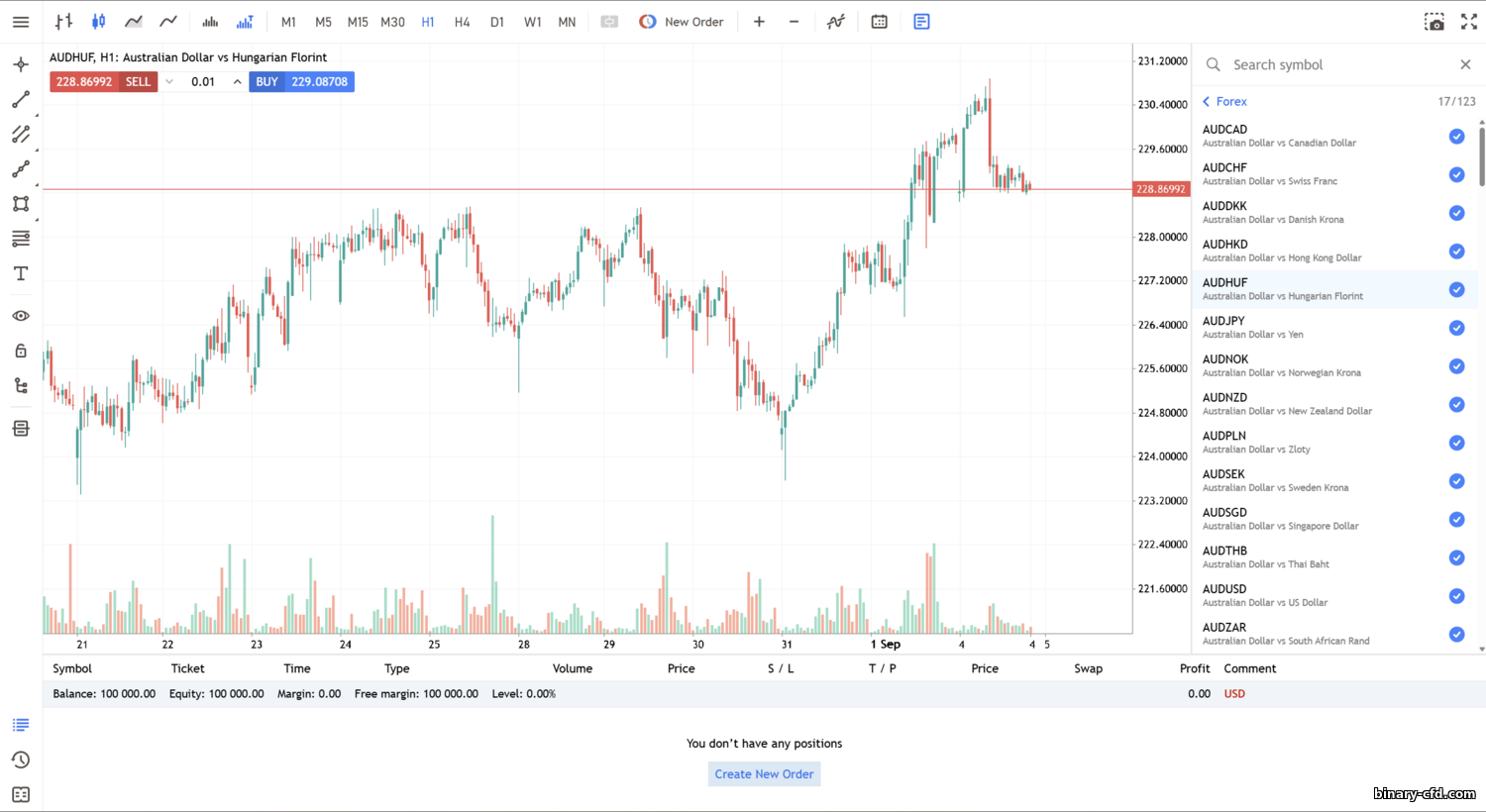Switch chart to candlestick style
The image size is (1486, 812).
(x=99, y=22)
